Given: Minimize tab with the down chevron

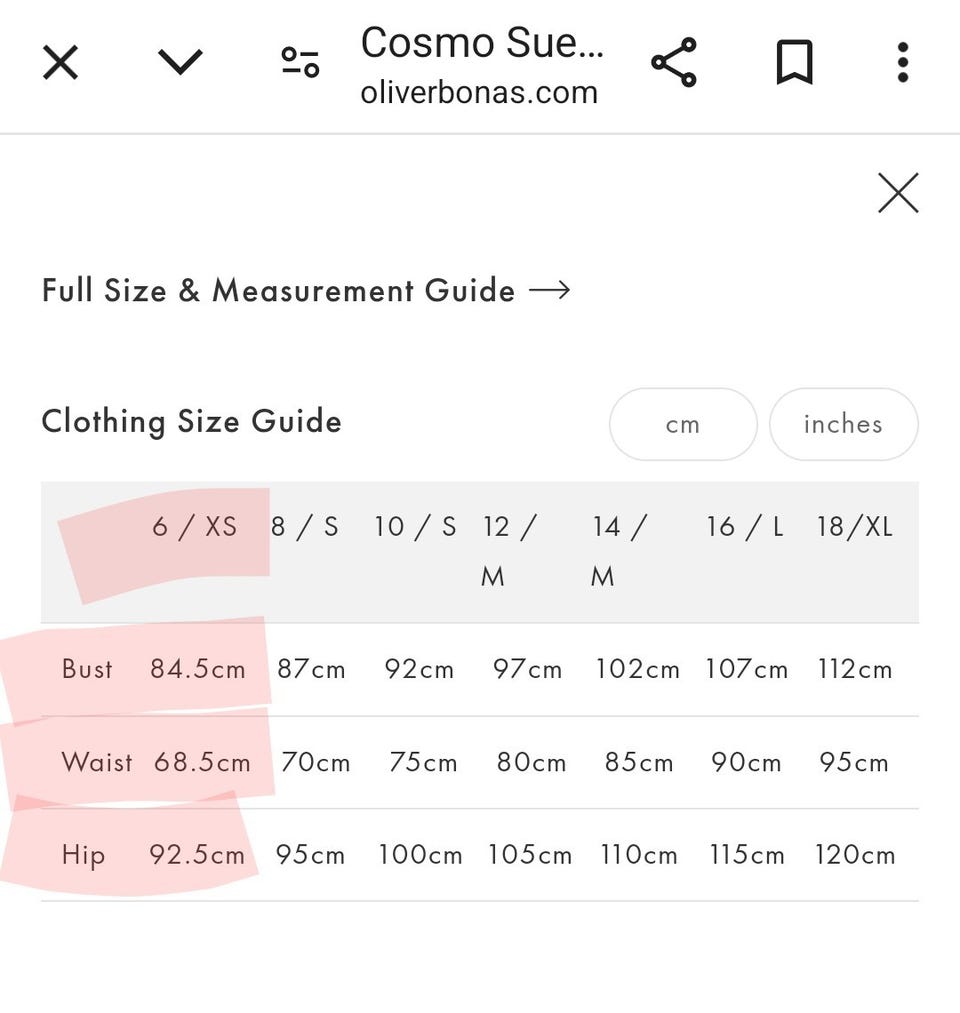Looking at the screenshot, I should coord(180,63).
